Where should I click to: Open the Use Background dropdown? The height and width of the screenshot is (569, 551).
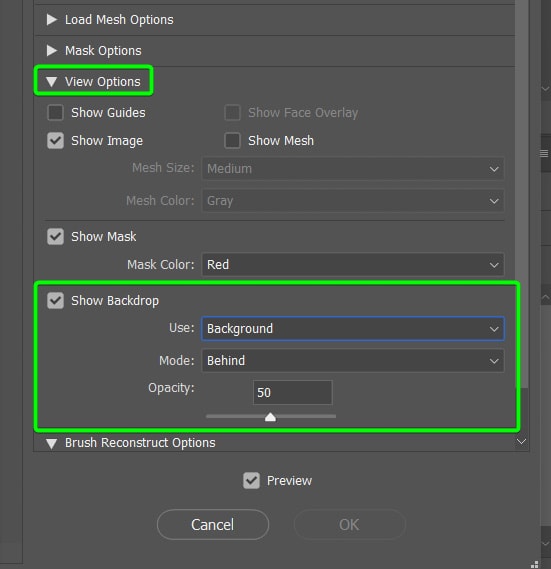point(353,328)
